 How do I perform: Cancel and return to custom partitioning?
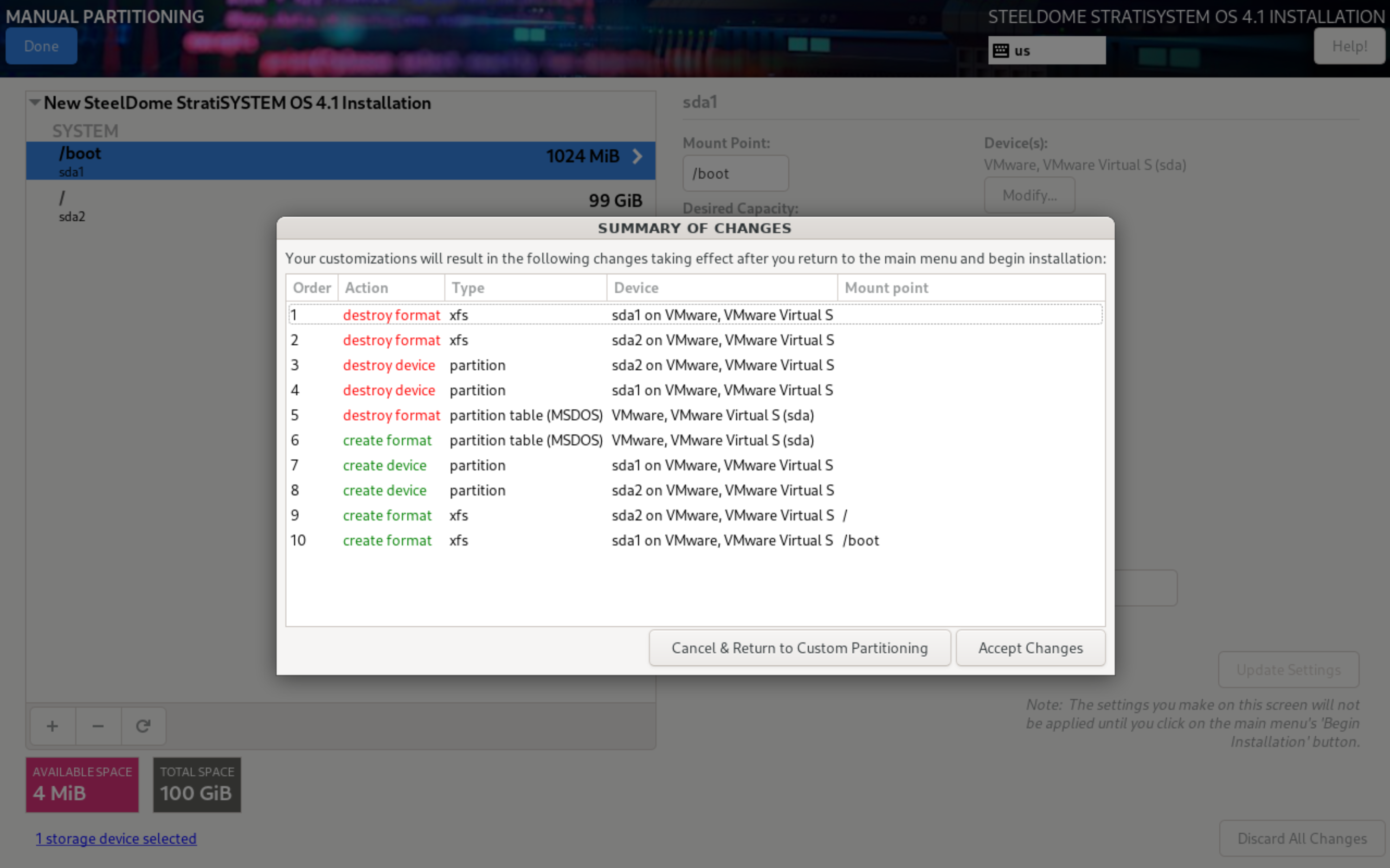[x=799, y=648]
